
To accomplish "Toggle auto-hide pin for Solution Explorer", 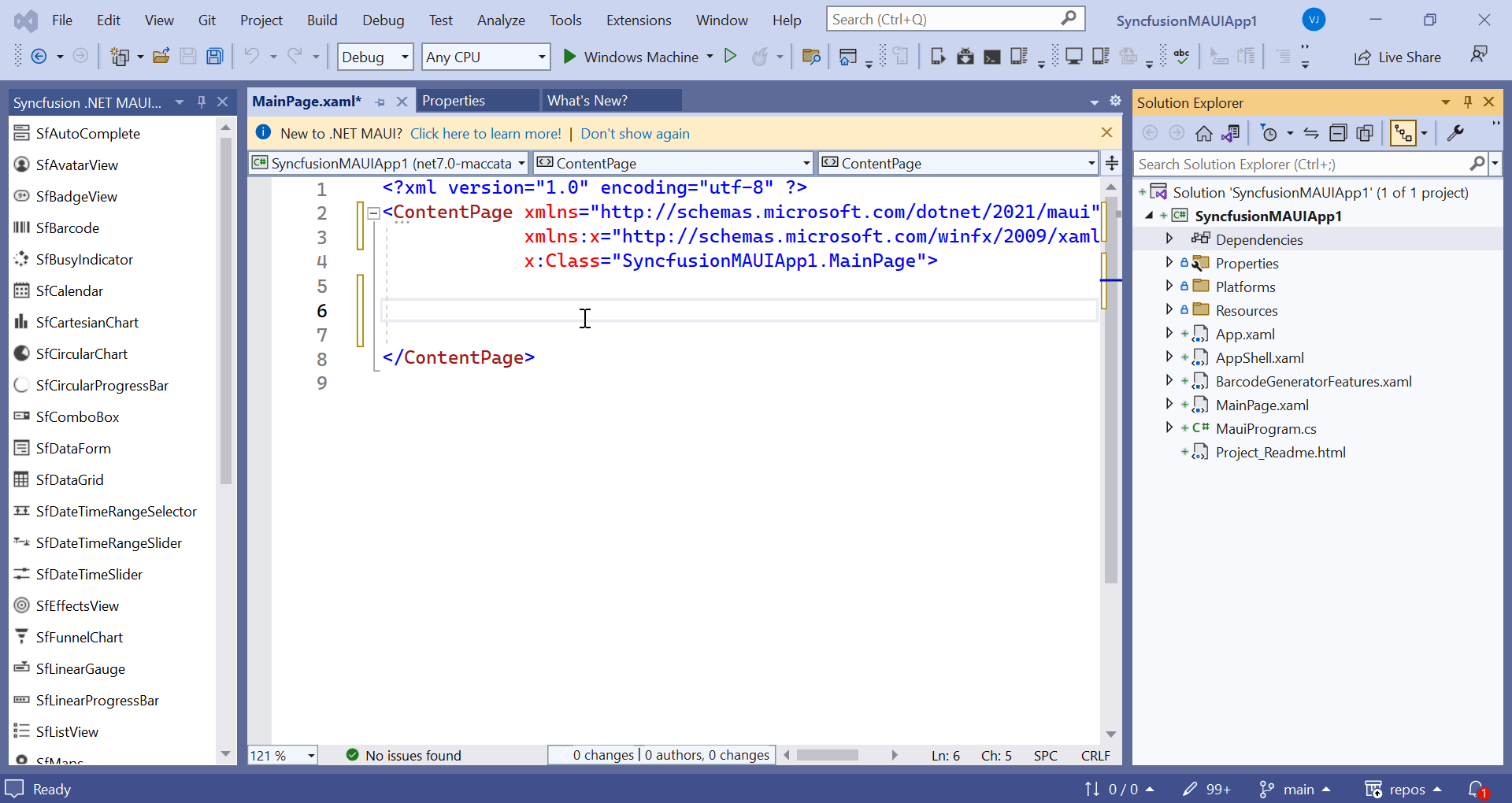I will coord(1467,102).
